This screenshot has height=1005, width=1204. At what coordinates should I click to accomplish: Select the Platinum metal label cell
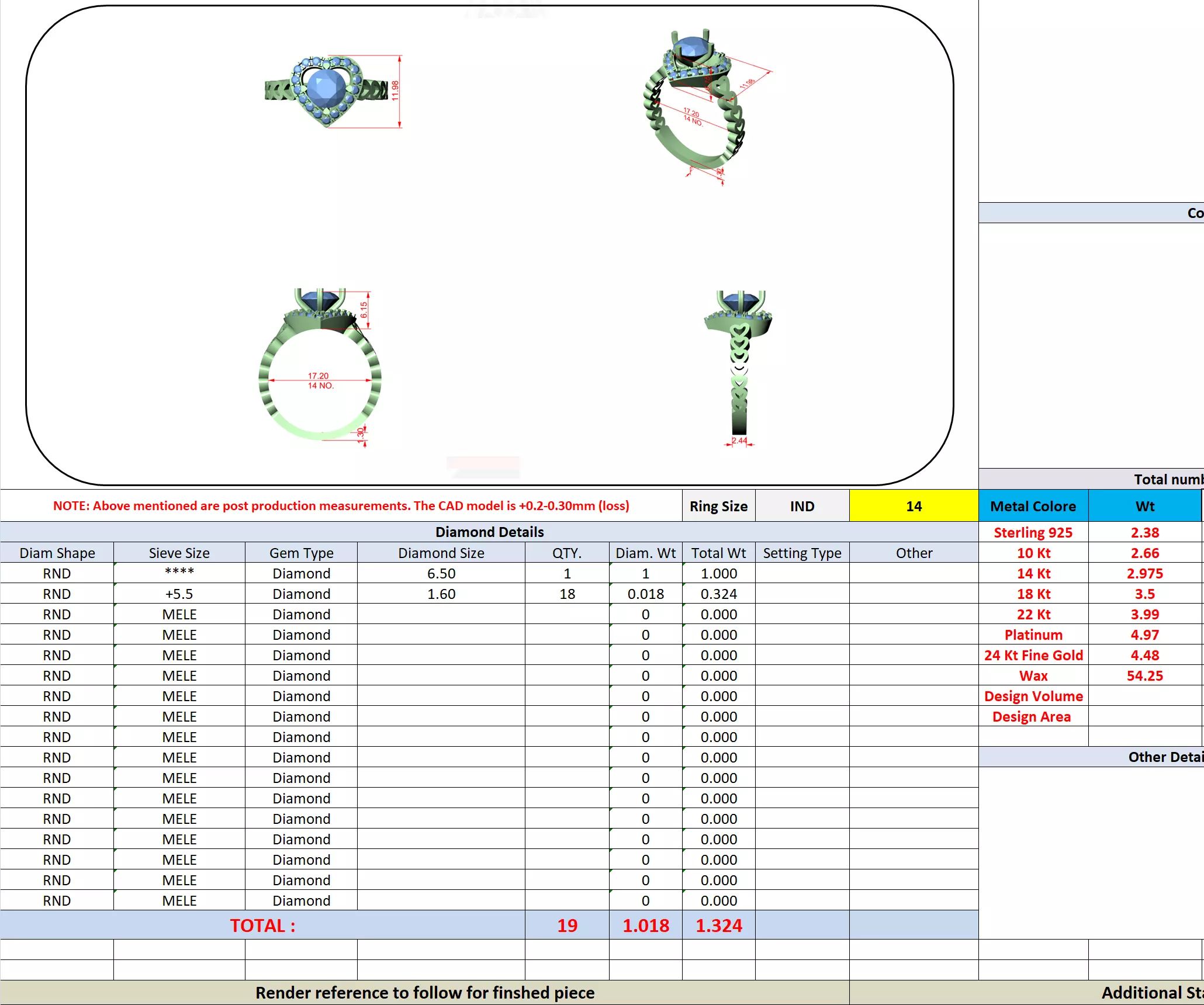[1033, 635]
